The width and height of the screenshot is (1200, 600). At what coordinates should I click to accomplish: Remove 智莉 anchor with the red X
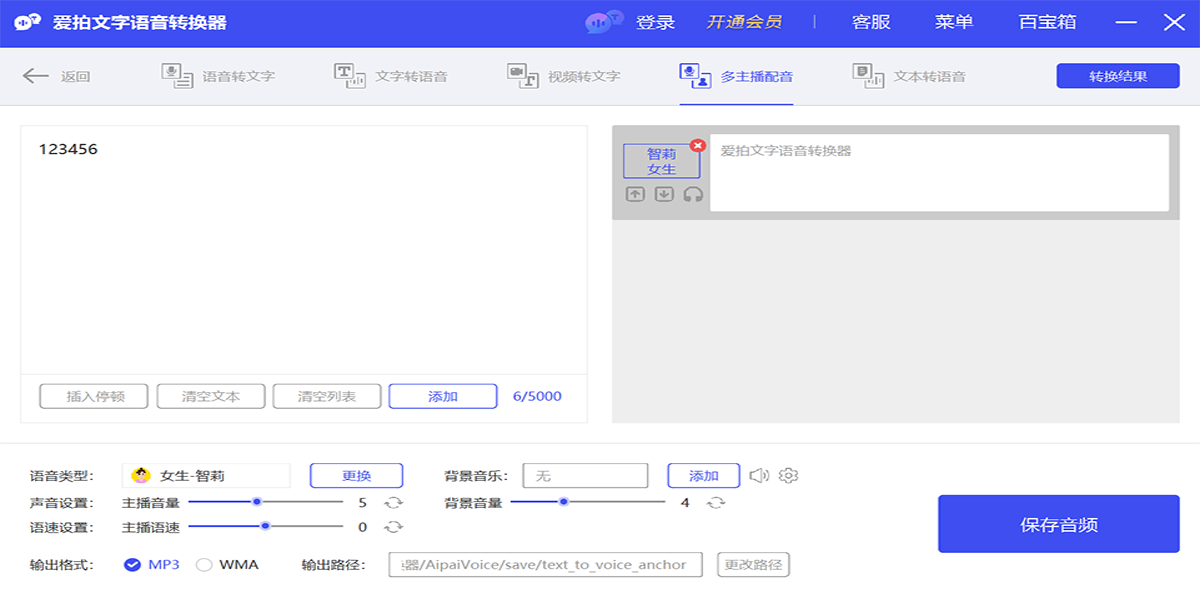[698, 146]
